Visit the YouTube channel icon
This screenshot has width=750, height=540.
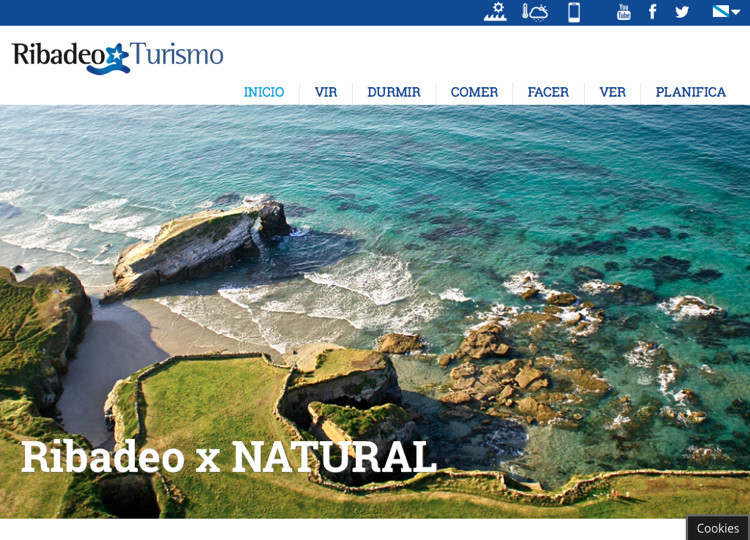pos(624,11)
